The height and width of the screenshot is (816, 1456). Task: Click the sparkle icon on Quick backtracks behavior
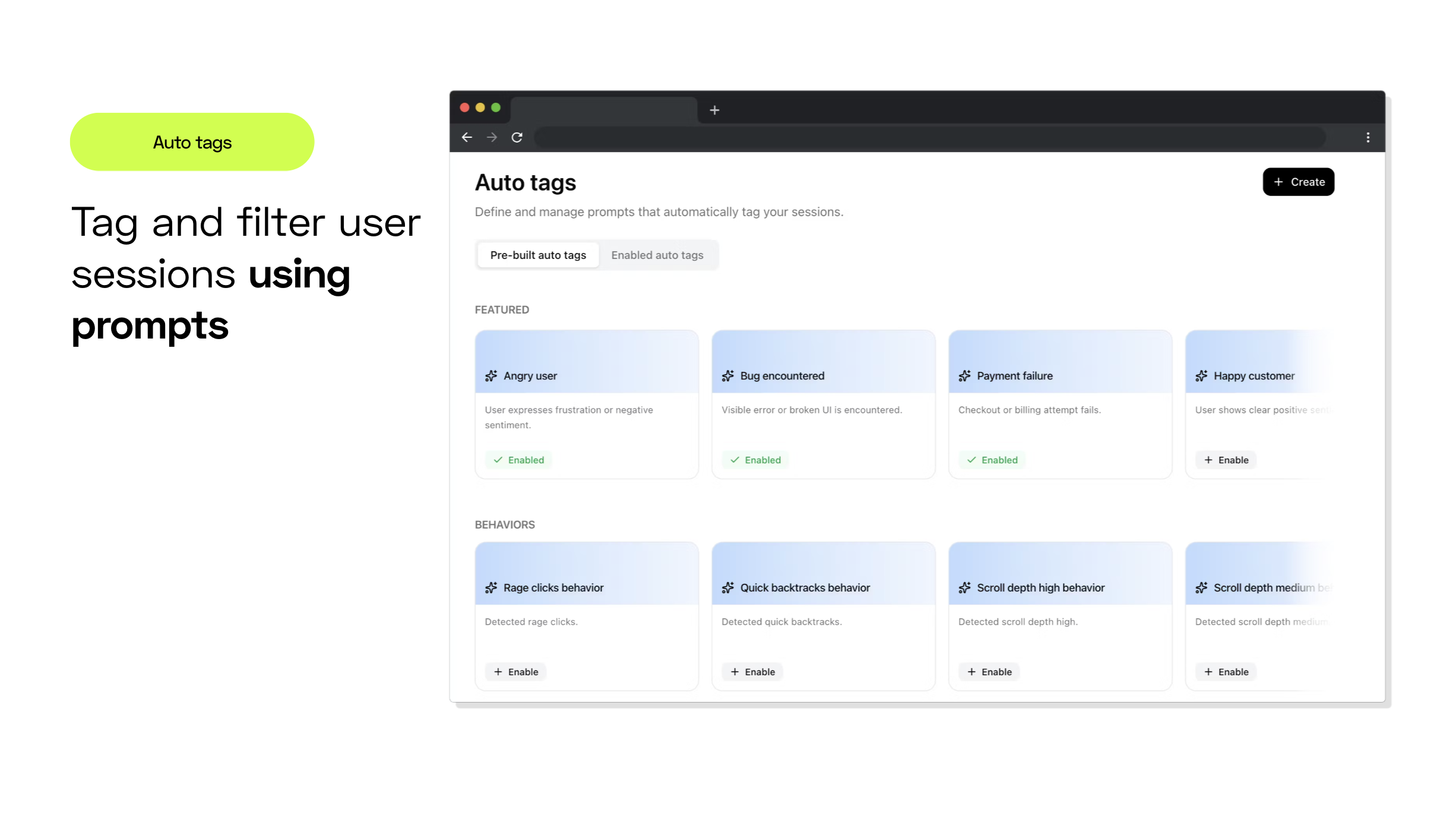(729, 587)
